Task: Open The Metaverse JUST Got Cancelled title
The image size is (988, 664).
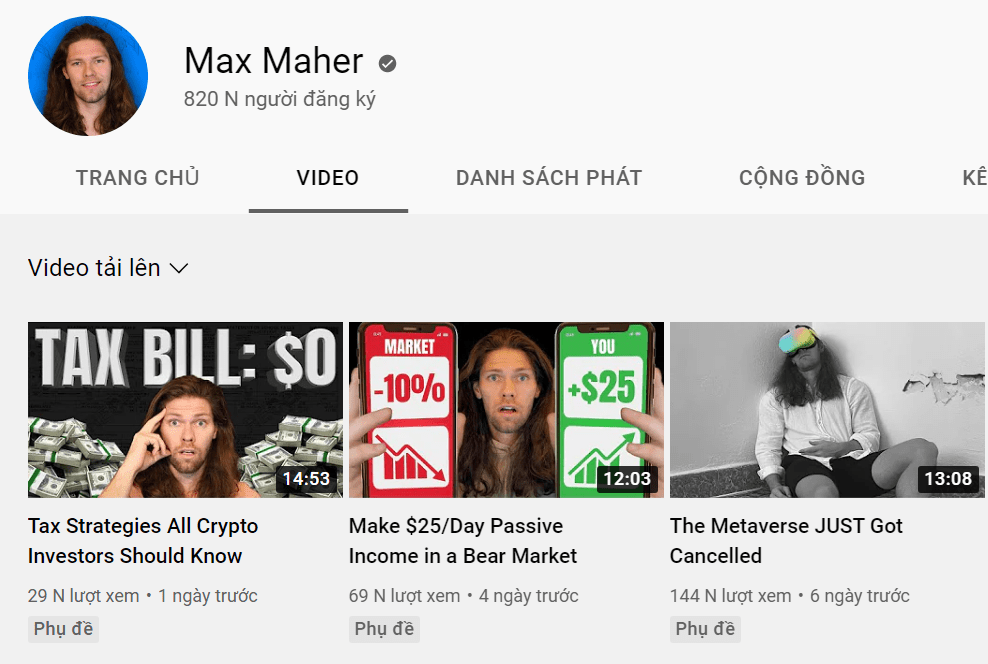Action: [786, 541]
